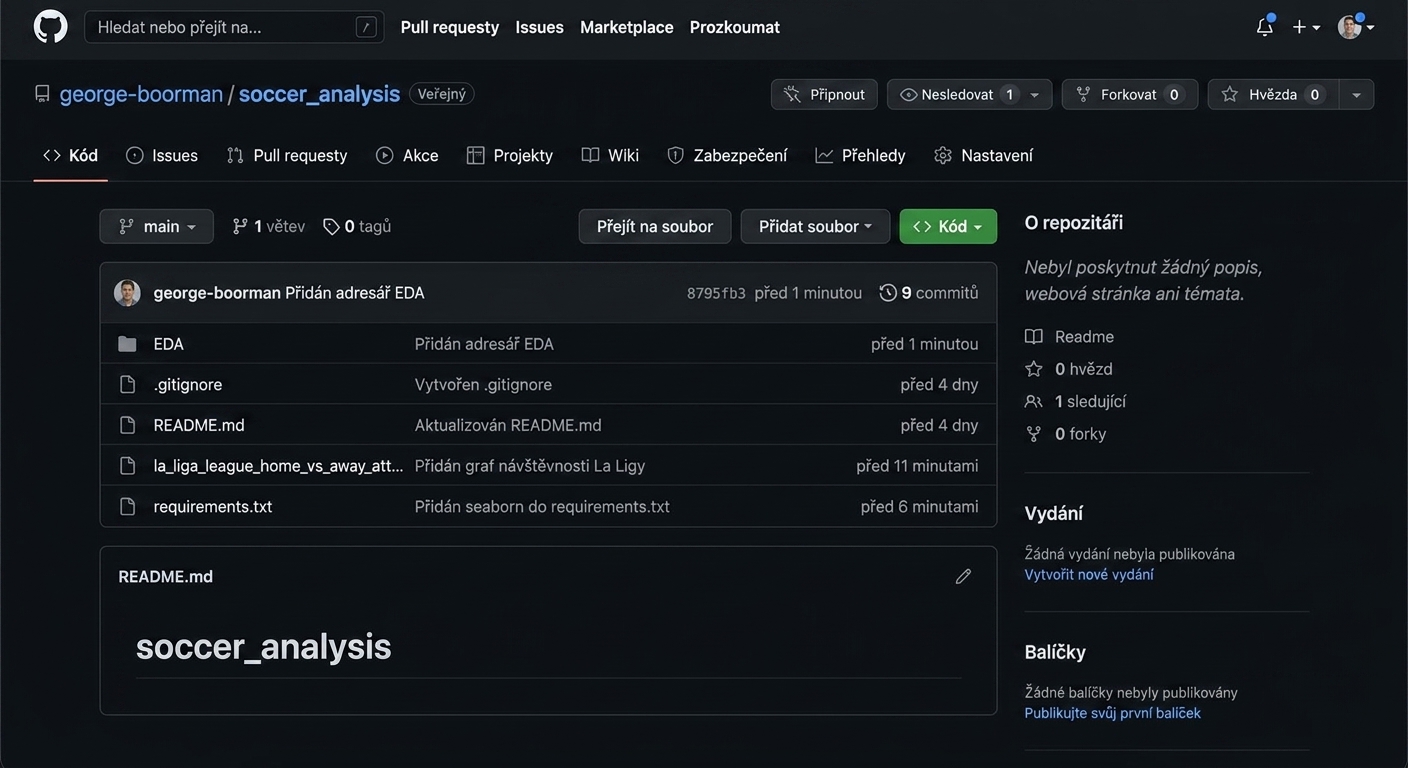Star the repository with Hvězda

click(x=1273, y=94)
